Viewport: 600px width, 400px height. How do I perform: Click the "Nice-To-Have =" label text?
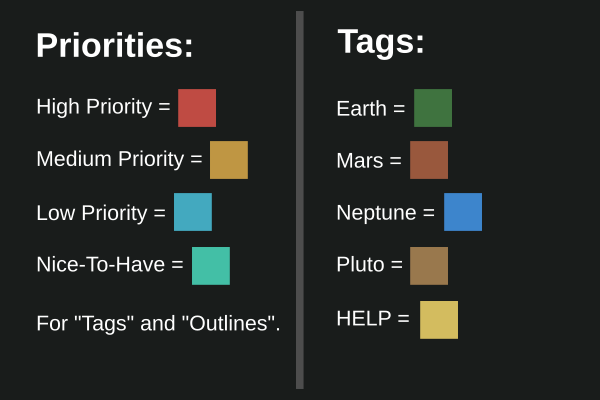(110, 265)
